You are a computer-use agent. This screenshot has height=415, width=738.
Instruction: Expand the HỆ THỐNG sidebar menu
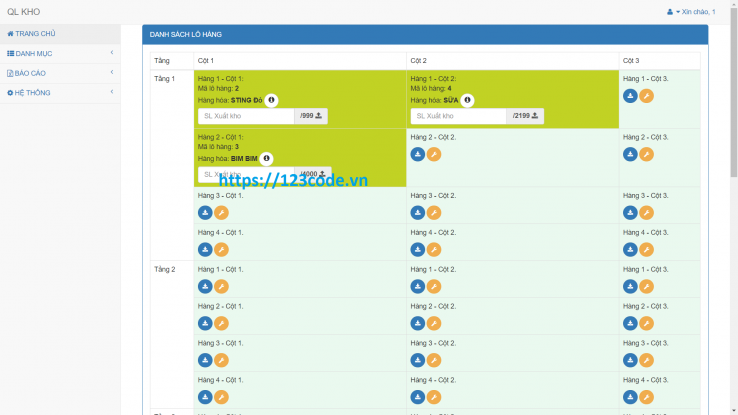click(x=60, y=93)
